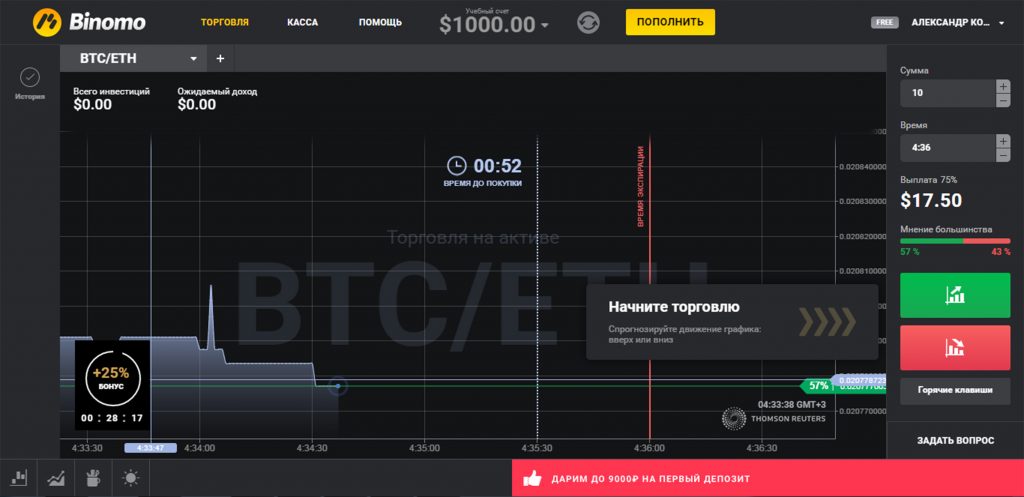The image size is (1024, 497).
Task: Open the Помощь menu item
Action: pyautogui.click(x=380, y=22)
